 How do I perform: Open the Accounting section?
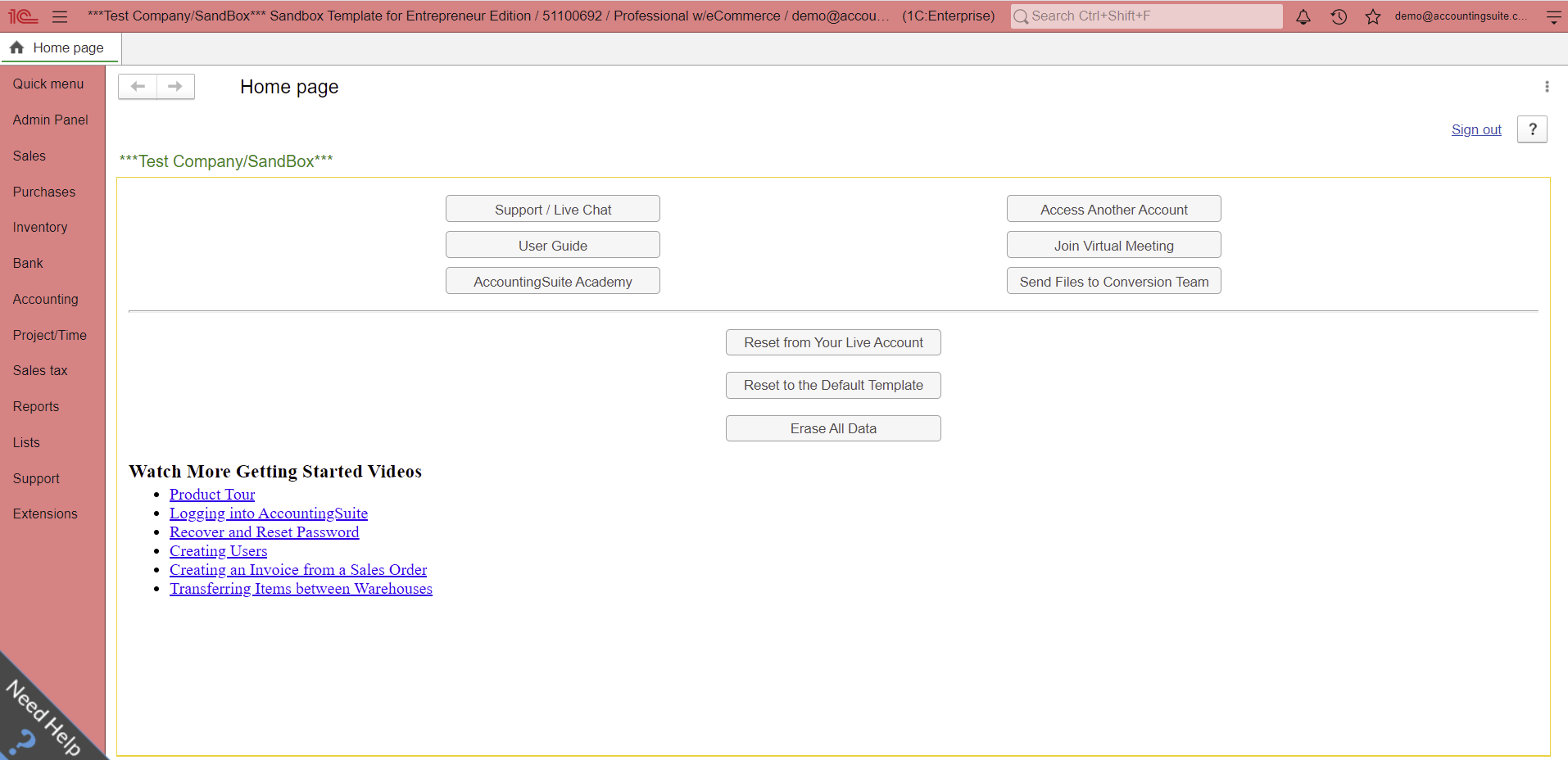(x=46, y=299)
